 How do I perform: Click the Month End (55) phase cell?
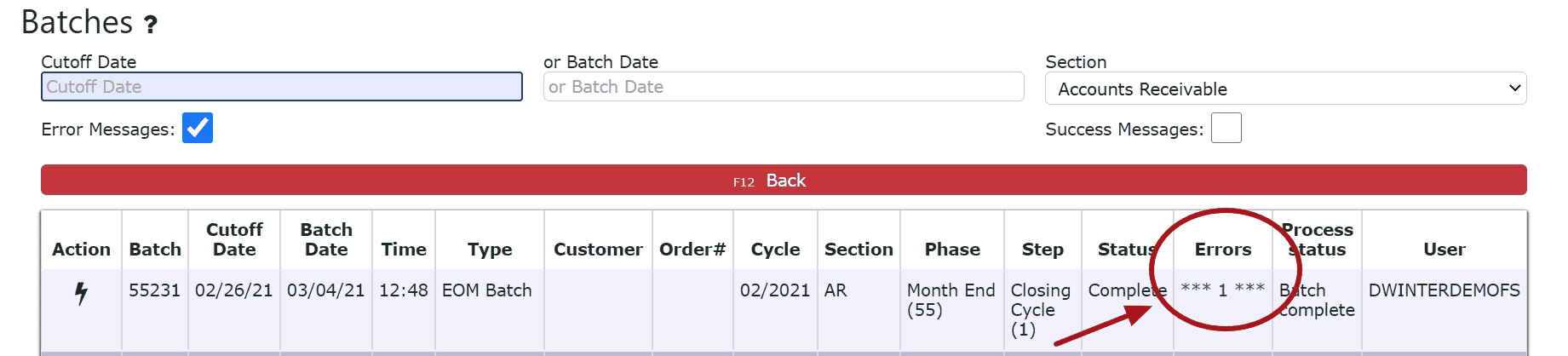pyautogui.click(x=951, y=300)
